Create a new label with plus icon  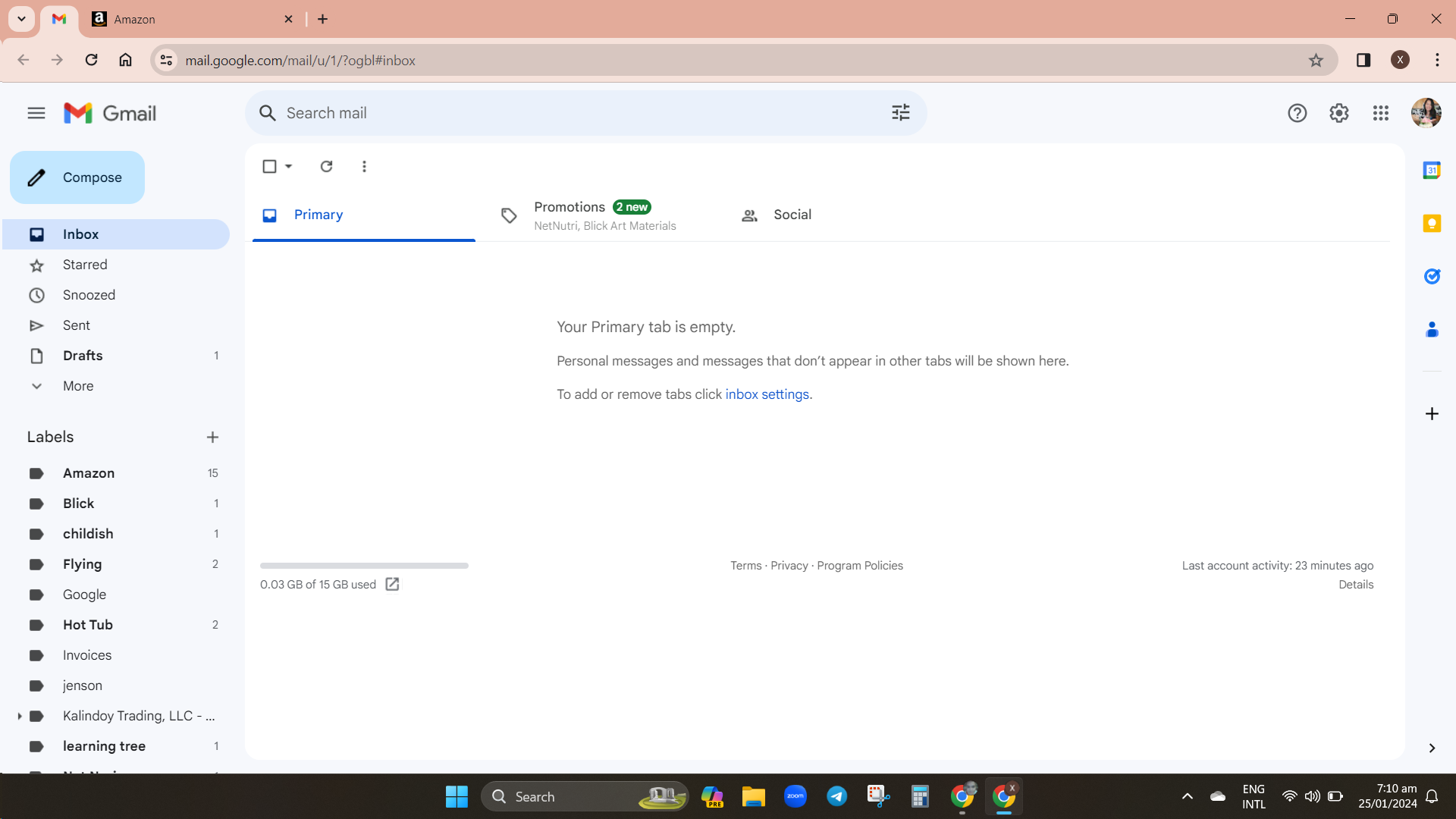coord(212,437)
